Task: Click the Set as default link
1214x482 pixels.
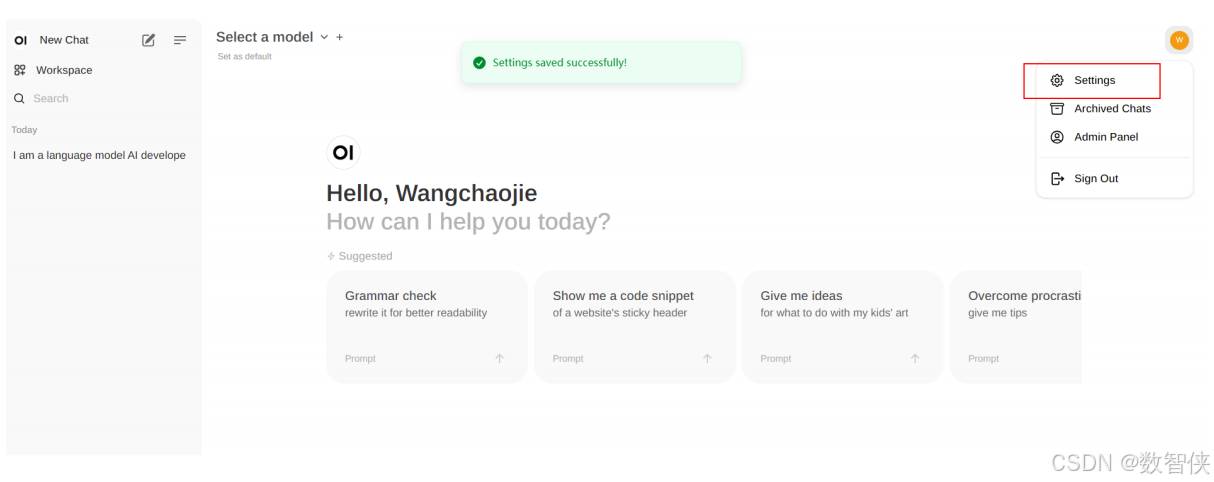Action: [x=245, y=56]
